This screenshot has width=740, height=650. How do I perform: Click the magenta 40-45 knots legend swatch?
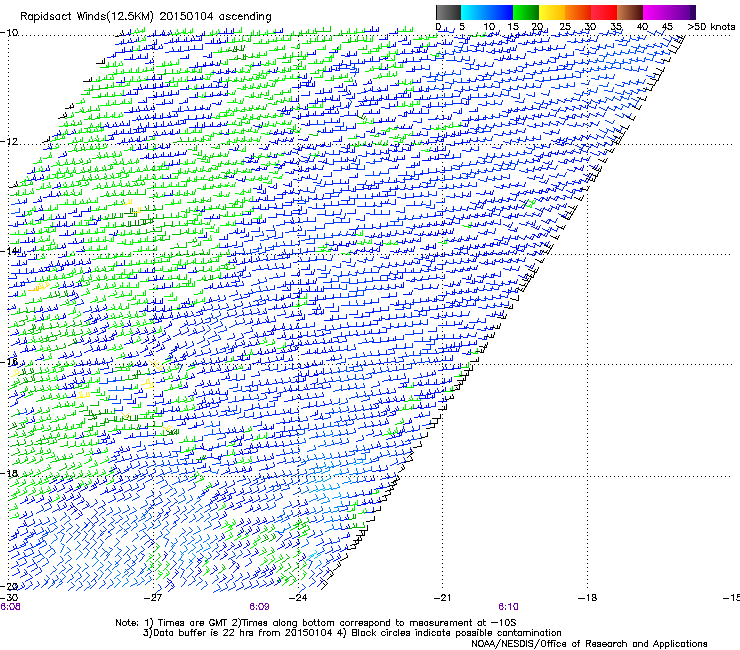pos(656,12)
